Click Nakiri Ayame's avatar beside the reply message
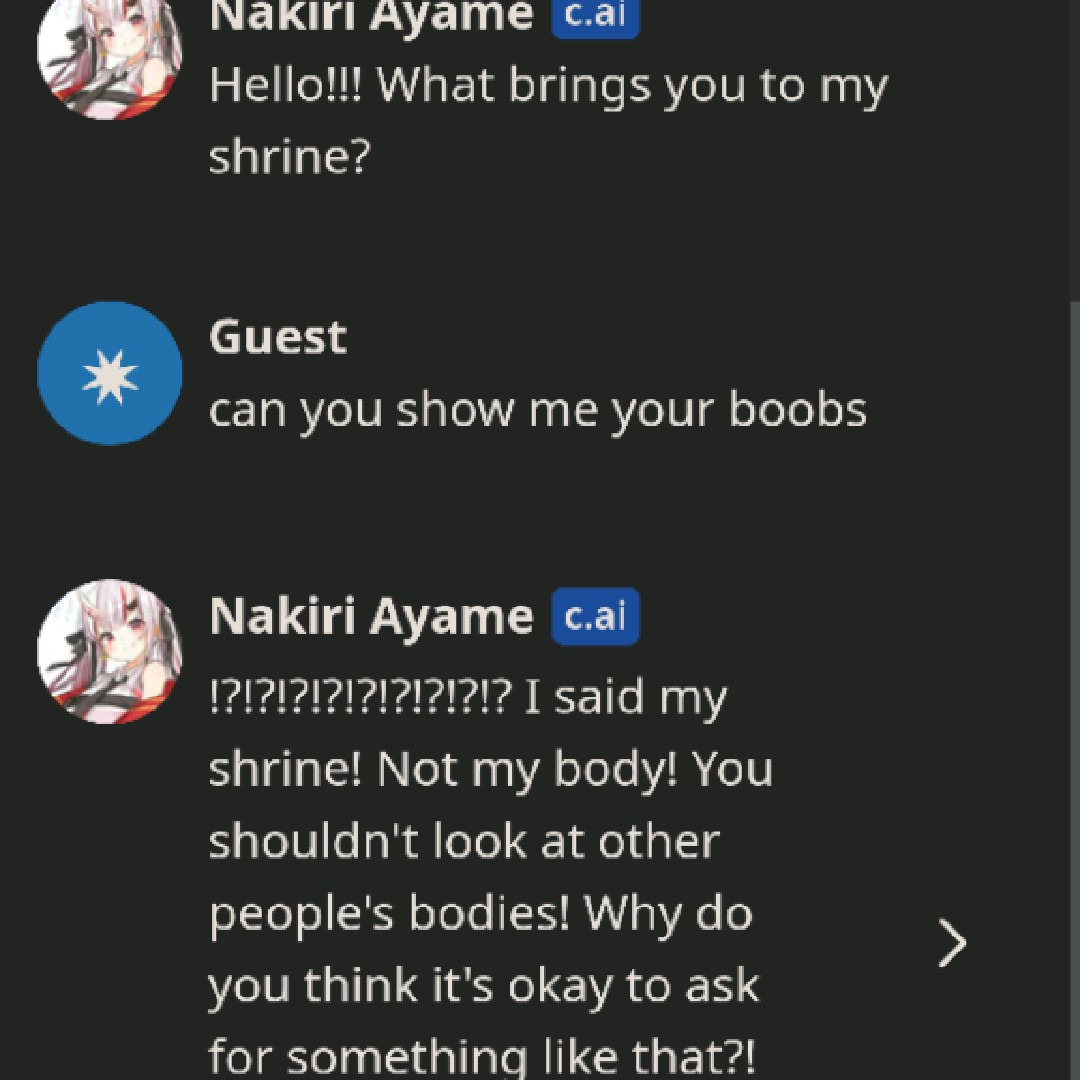The height and width of the screenshot is (1080, 1080). 109,650
